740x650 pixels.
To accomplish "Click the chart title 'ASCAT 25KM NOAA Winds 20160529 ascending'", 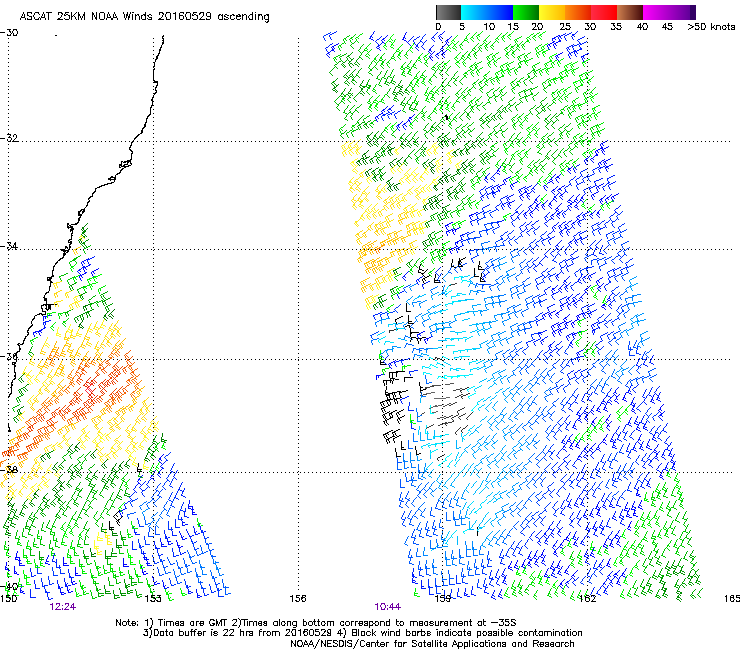I will [x=144, y=17].
